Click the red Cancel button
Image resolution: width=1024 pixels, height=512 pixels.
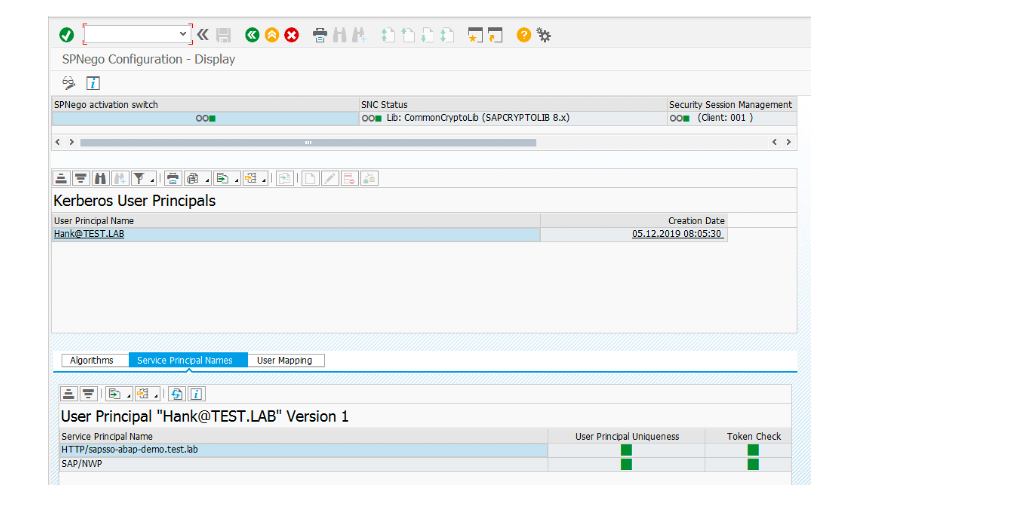pos(291,35)
